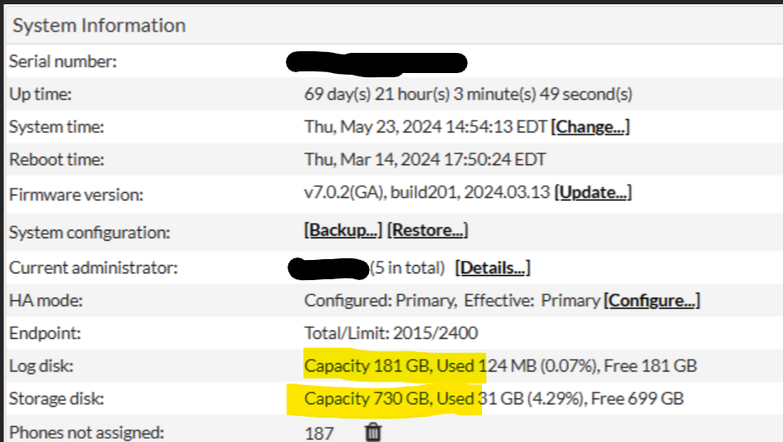Select the System Information panel header
This screenshot has width=783, height=442.
(99, 25)
